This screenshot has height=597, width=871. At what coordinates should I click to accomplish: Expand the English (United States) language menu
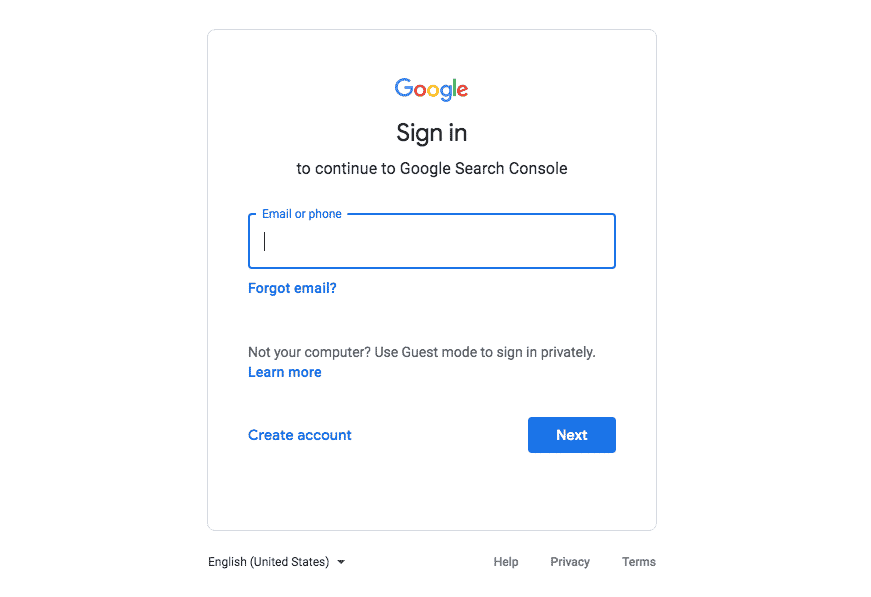point(277,562)
